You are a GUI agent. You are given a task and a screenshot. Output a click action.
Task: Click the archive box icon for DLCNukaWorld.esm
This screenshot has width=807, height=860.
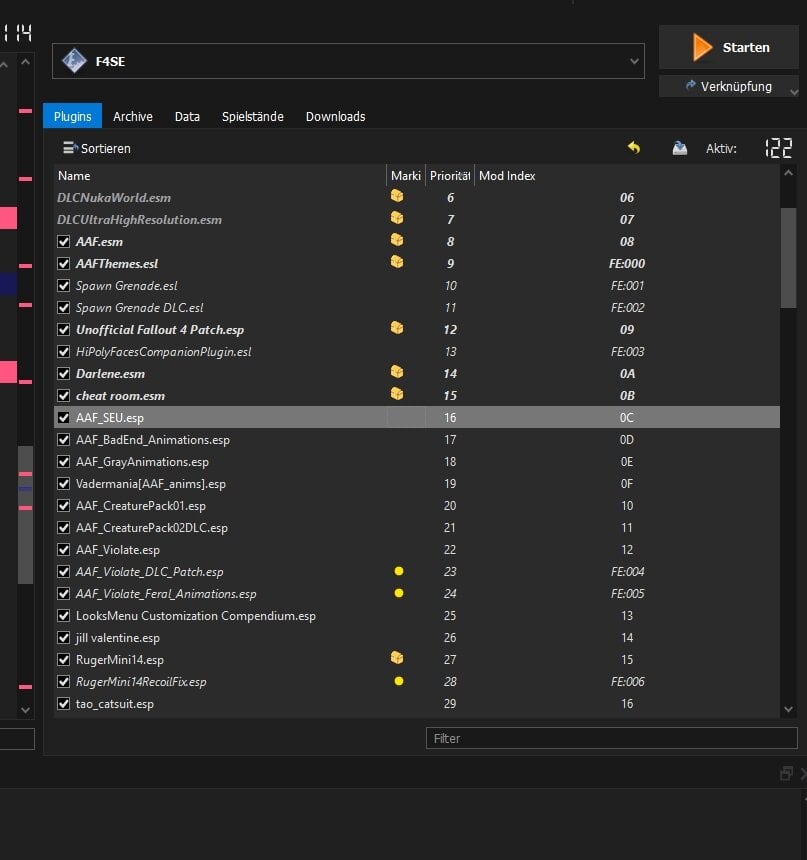pyautogui.click(x=397, y=196)
